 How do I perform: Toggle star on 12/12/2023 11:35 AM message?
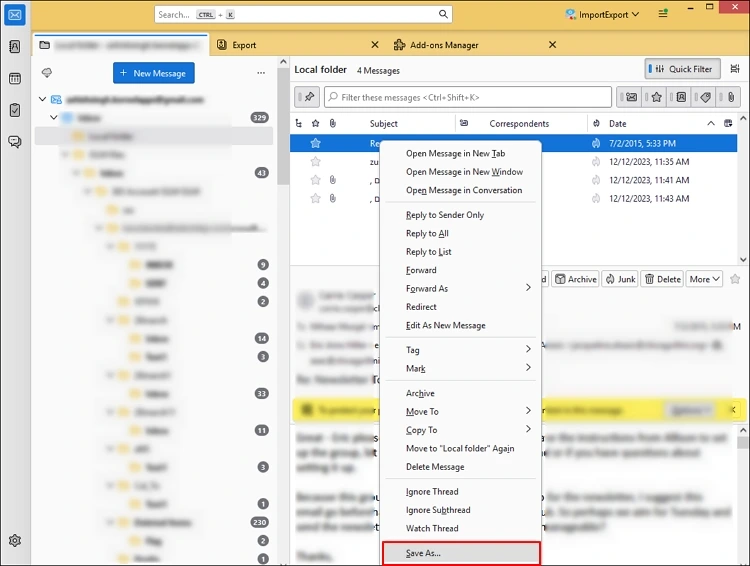point(315,162)
